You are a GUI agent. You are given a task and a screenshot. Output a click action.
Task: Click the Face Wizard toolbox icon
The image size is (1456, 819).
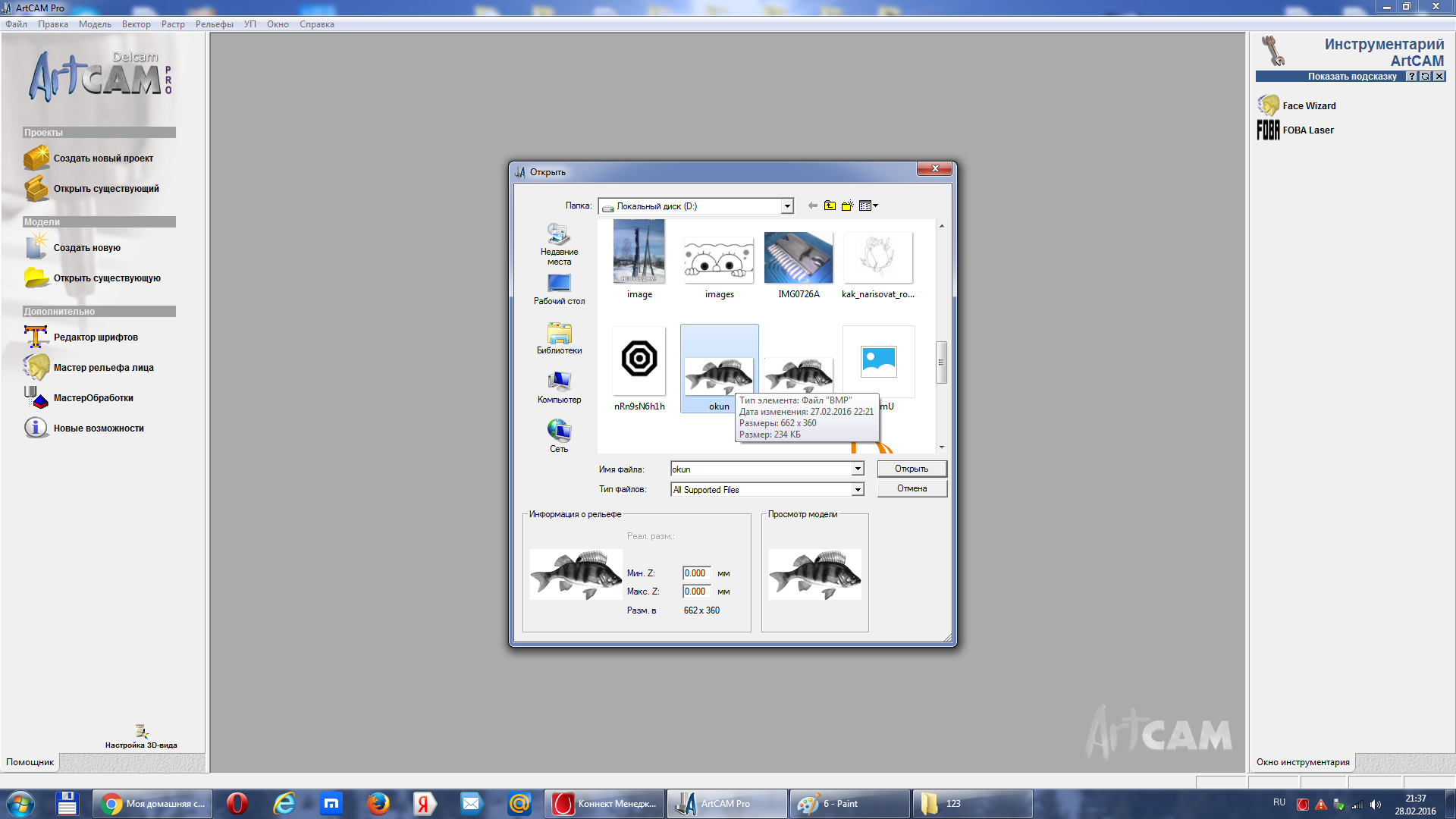[1268, 105]
